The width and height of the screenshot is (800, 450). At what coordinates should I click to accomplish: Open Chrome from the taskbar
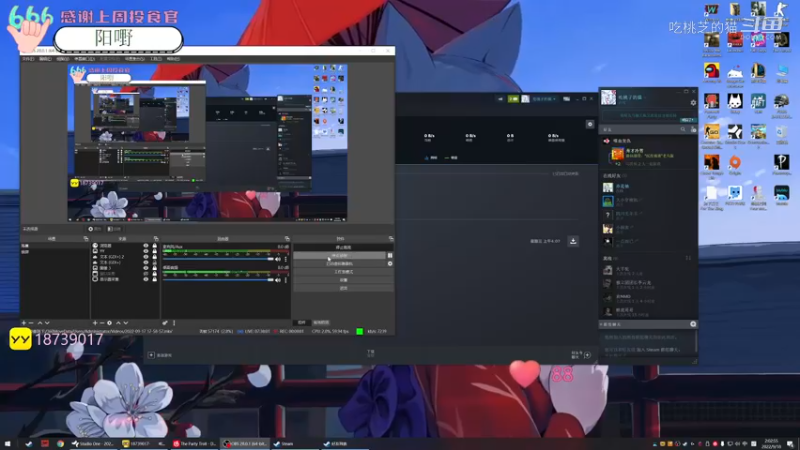(60, 444)
